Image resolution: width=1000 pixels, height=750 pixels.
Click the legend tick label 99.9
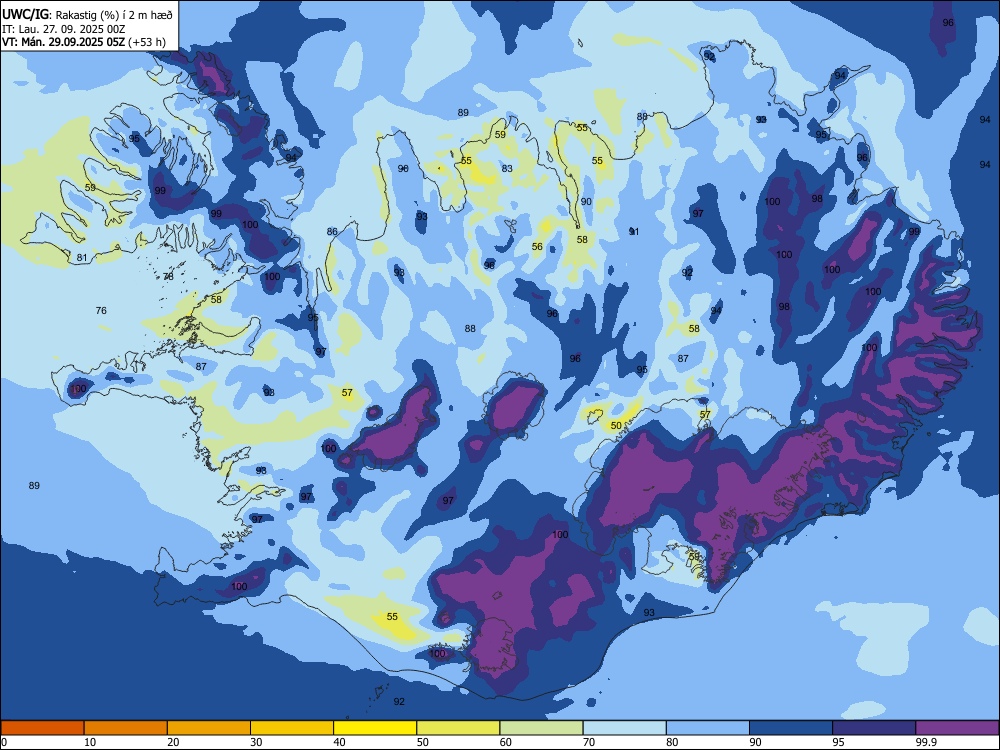pyautogui.click(x=925, y=742)
